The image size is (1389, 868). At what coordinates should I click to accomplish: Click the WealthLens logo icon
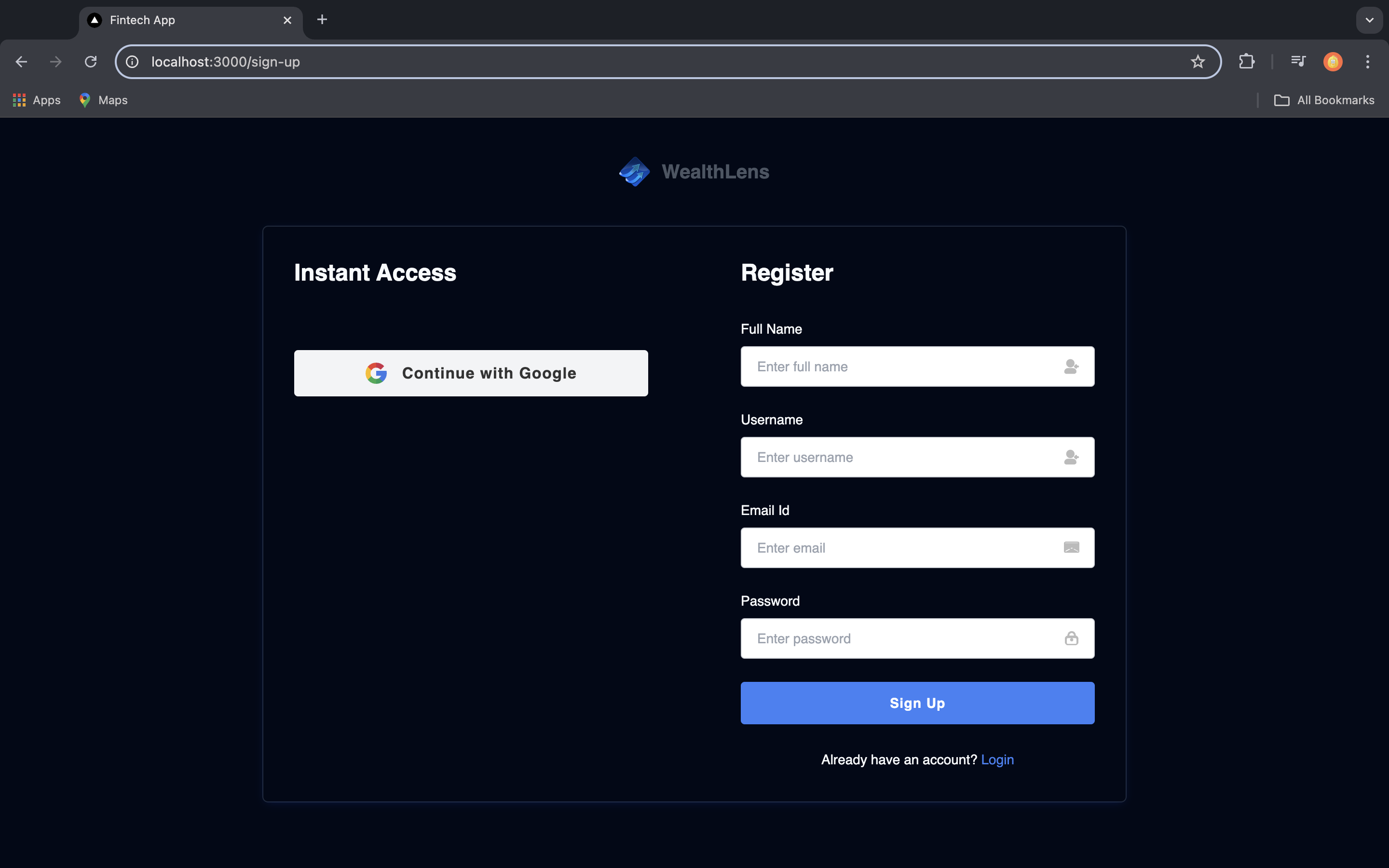pos(634,172)
